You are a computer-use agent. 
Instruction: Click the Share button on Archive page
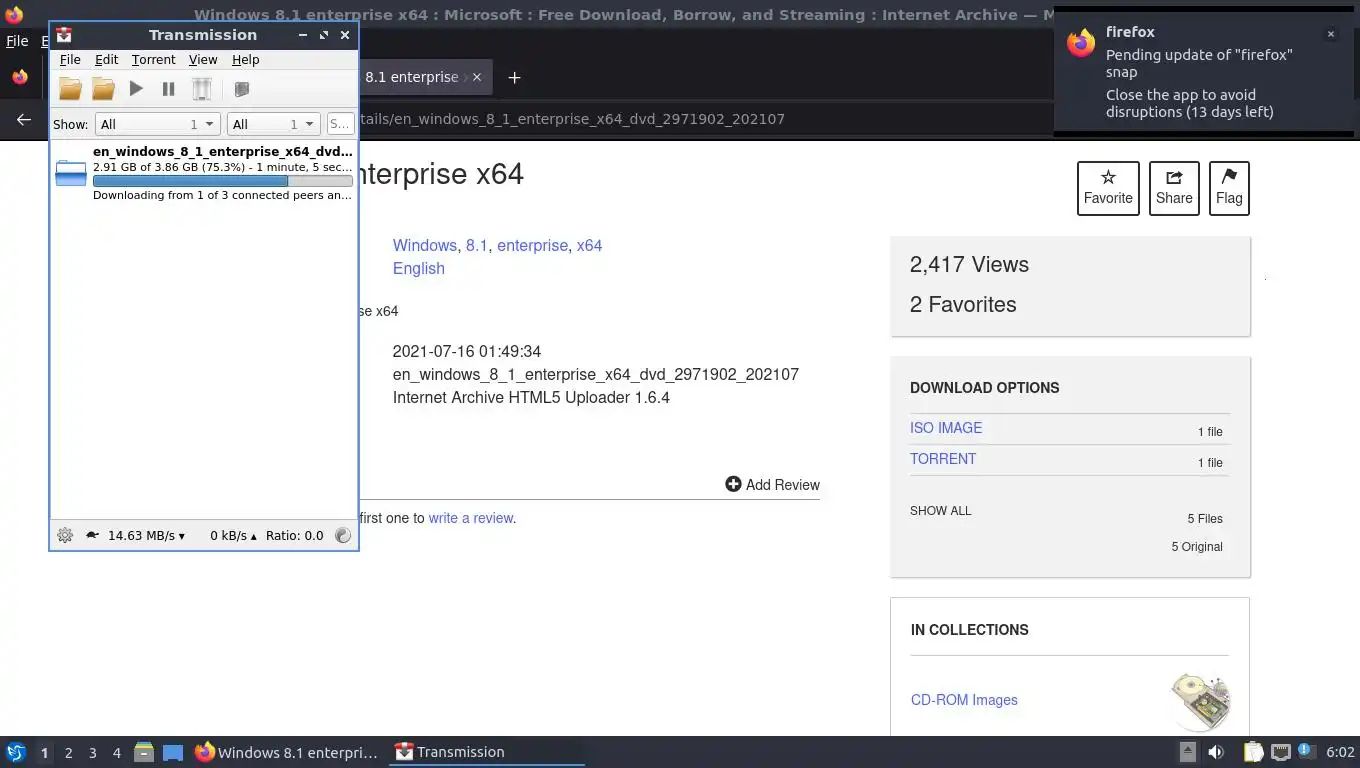pyautogui.click(x=1174, y=188)
